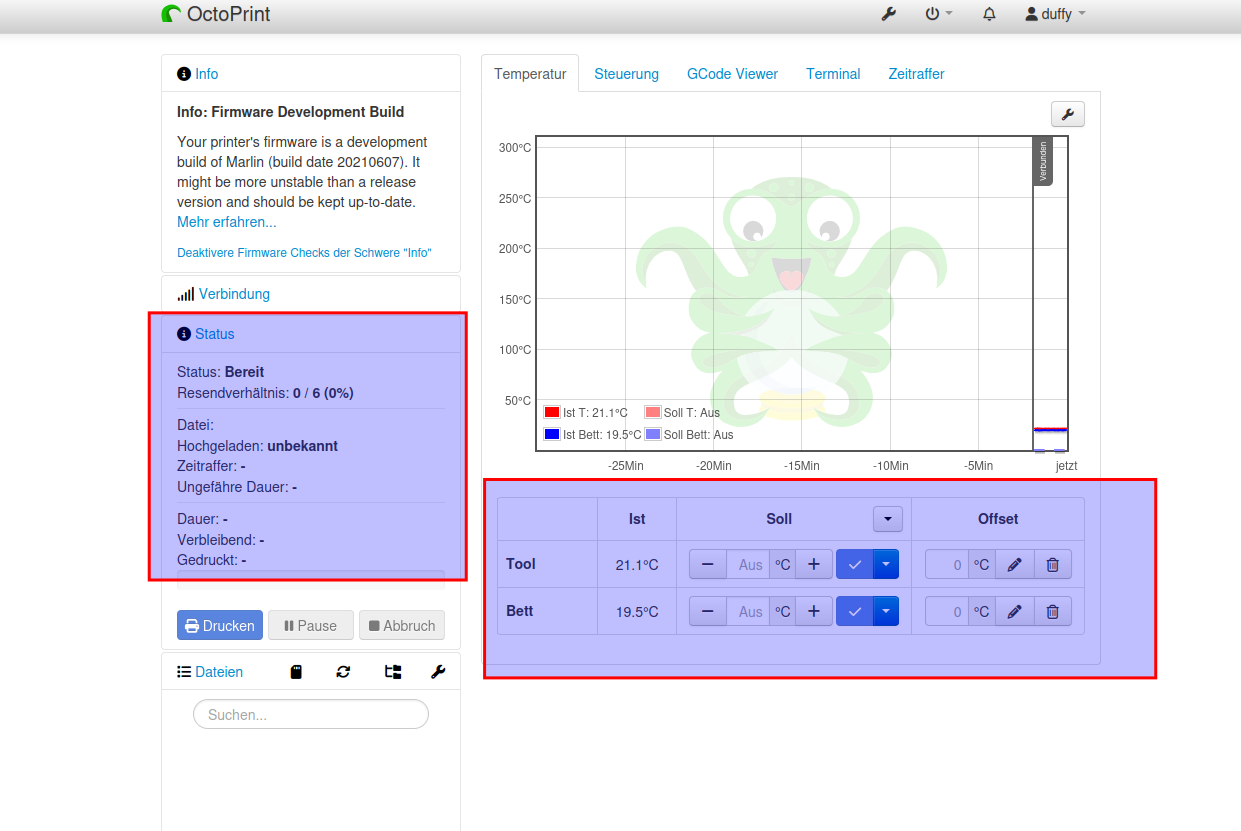The image size is (1241, 831).
Task: Open the duffy user menu
Action: click(x=1055, y=14)
